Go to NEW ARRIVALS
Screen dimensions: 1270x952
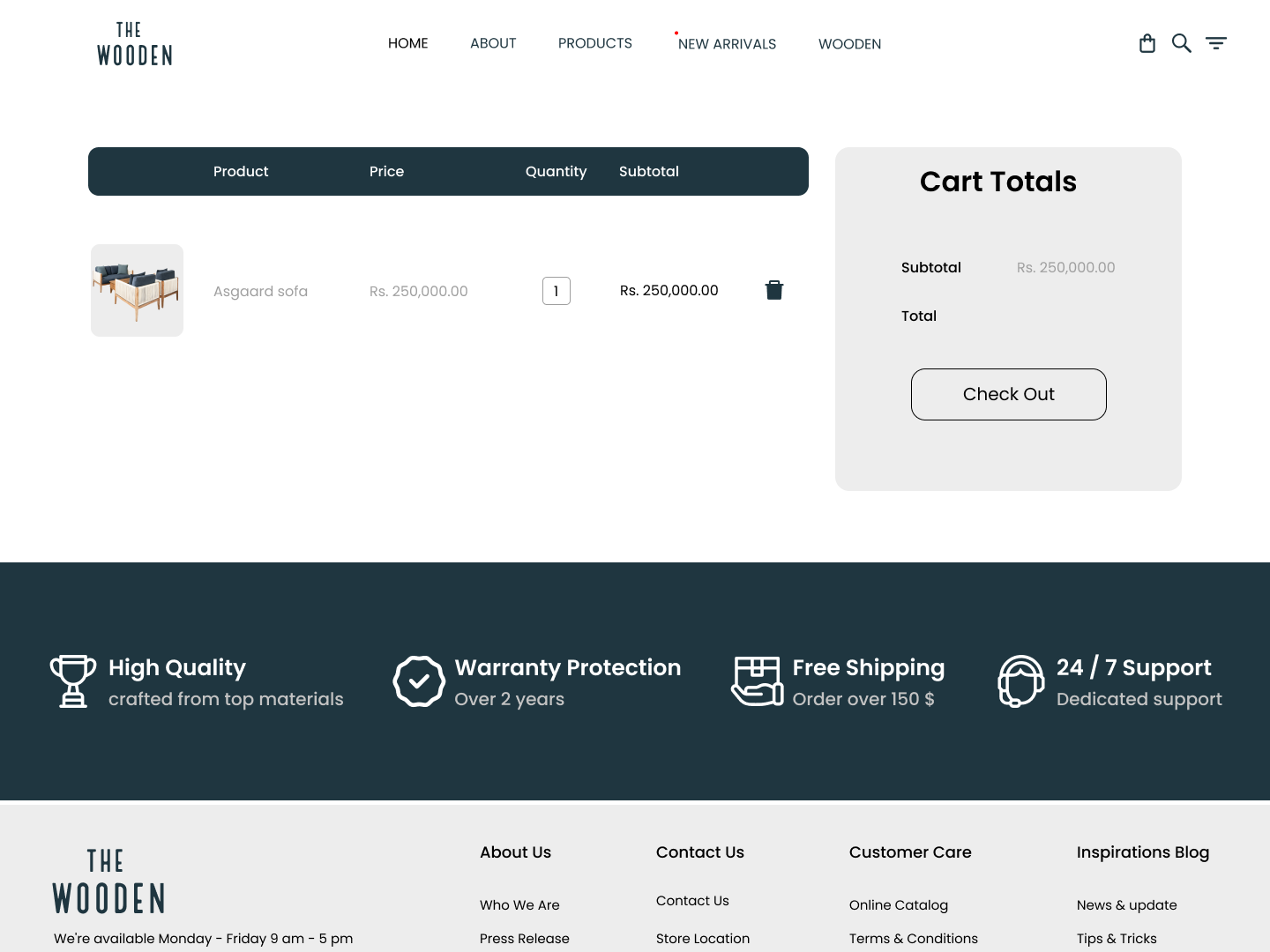pyautogui.click(x=727, y=43)
